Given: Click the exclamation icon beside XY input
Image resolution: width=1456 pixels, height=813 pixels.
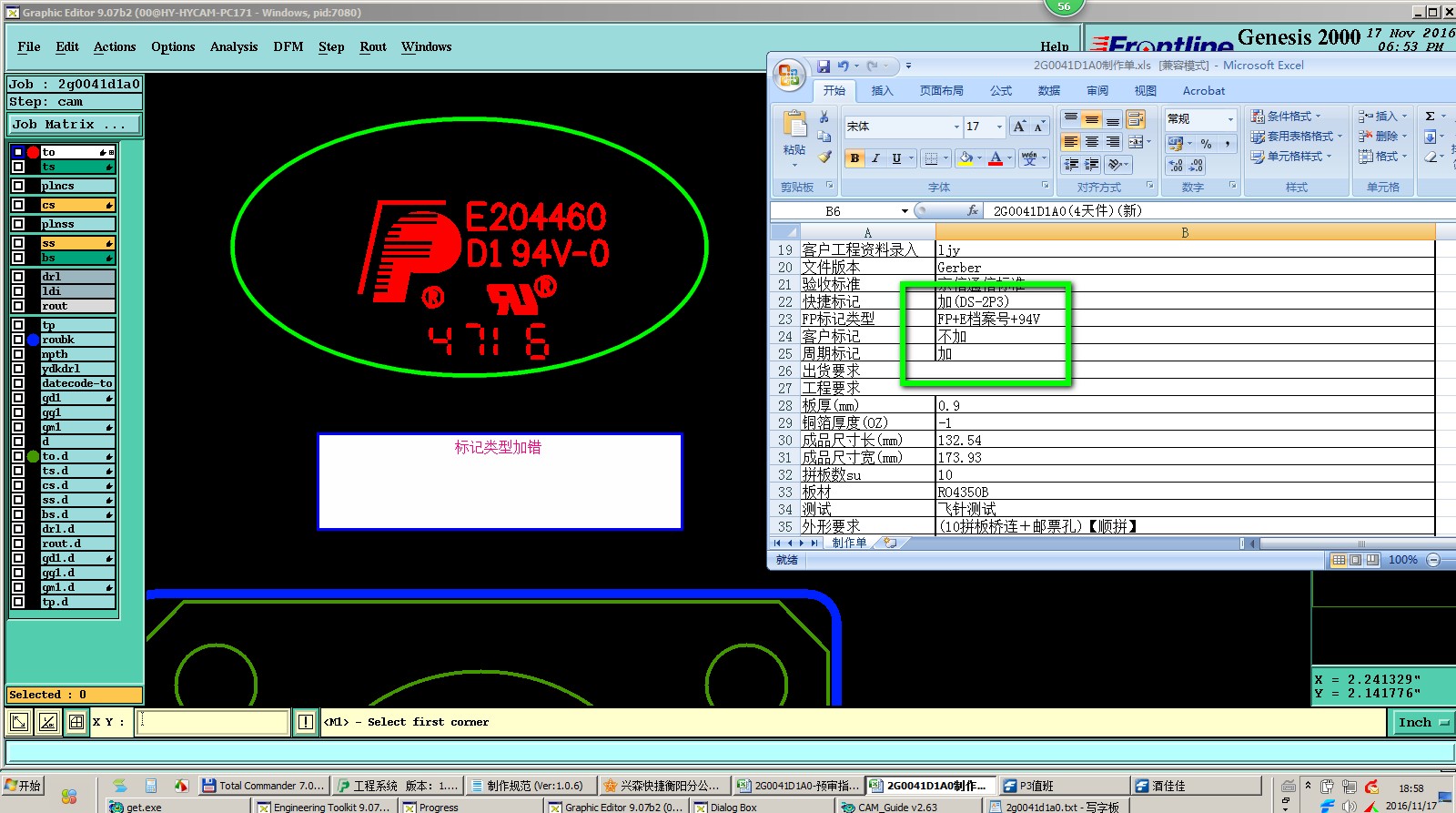Looking at the screenshot, I should [306, 722].
